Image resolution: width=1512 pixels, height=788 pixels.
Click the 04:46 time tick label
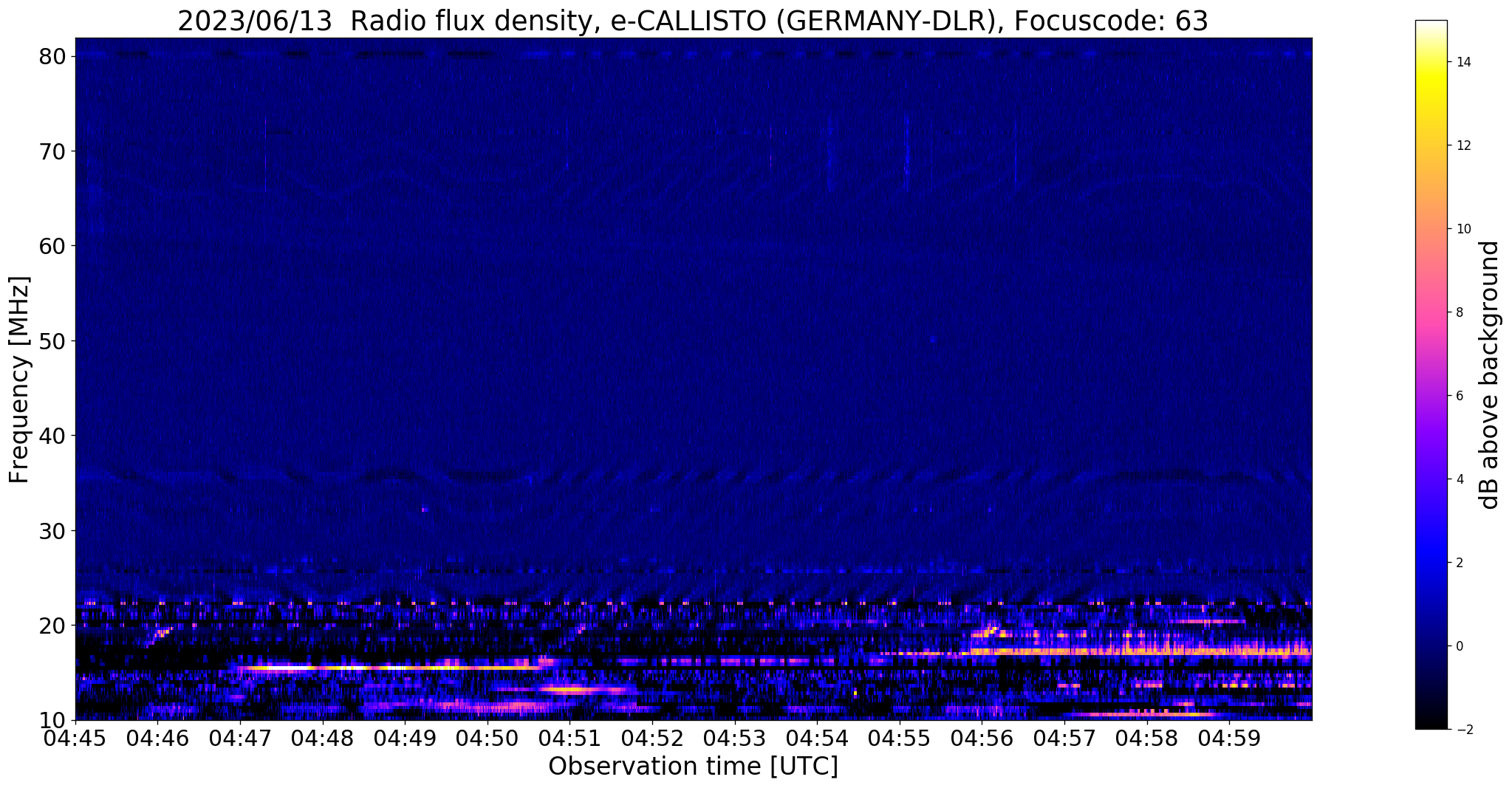click(x=157, y=739)
